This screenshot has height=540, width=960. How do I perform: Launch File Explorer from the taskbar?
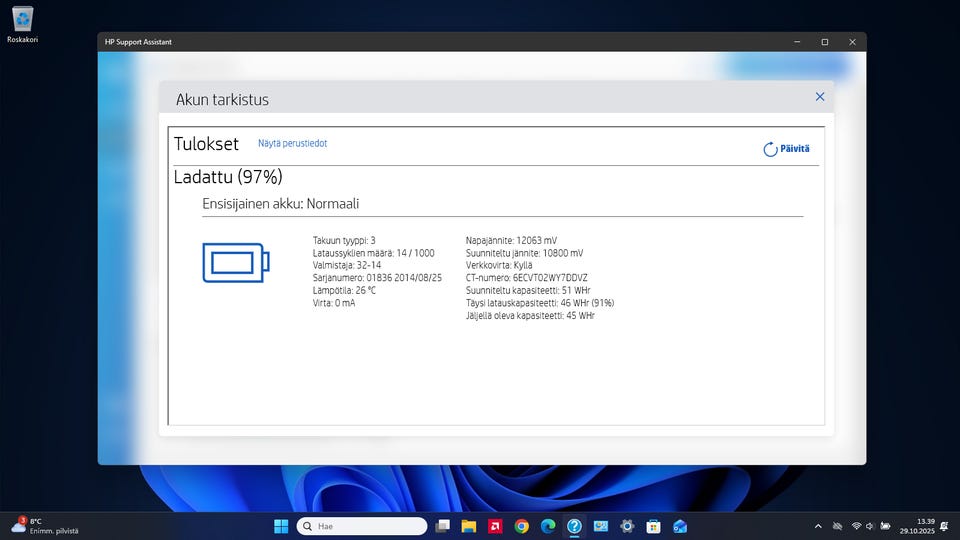pyautogui.click(x=469, y=526)
